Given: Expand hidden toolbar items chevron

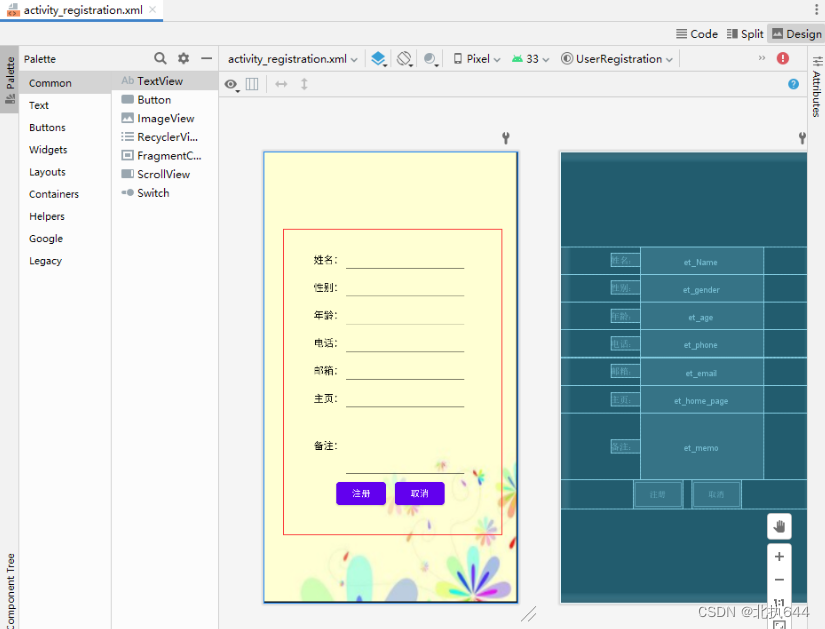Looking at the screenshot, I should point(762,58).
